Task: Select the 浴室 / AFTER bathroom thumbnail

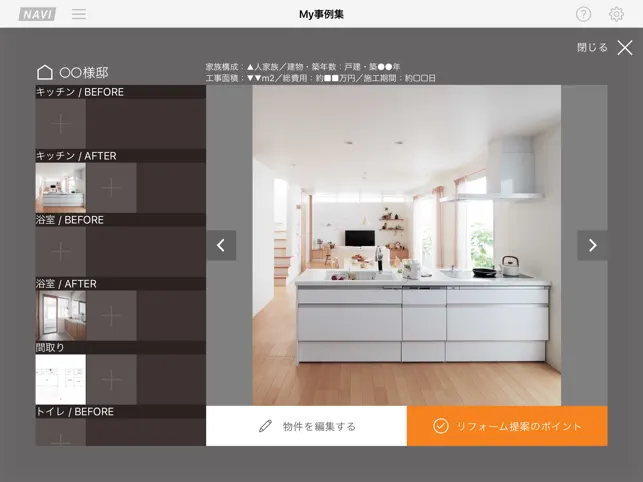Action: tap(61, 315)
